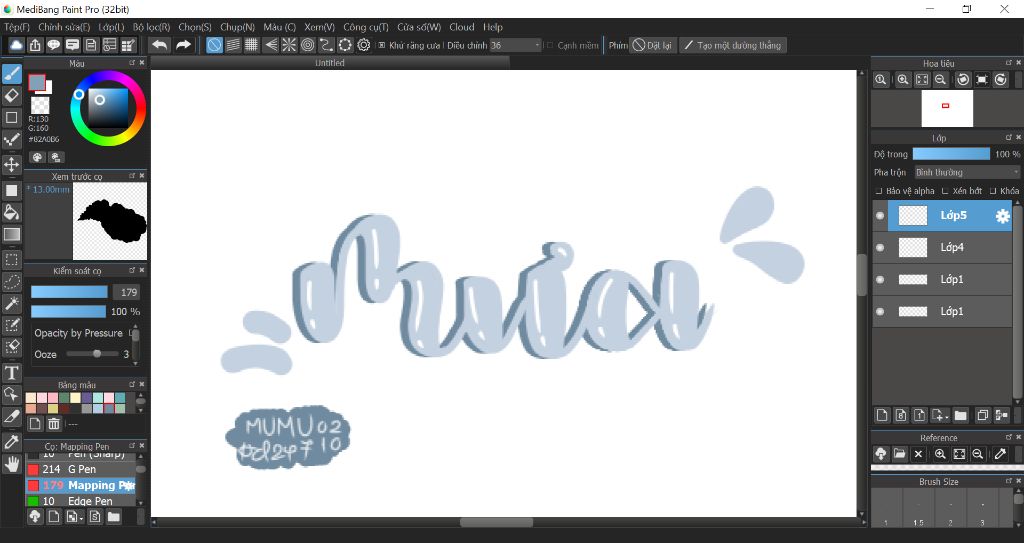Enable the parallel lines snap
The height and width of the screenshot is (543, 1024).
pos(233,45)
